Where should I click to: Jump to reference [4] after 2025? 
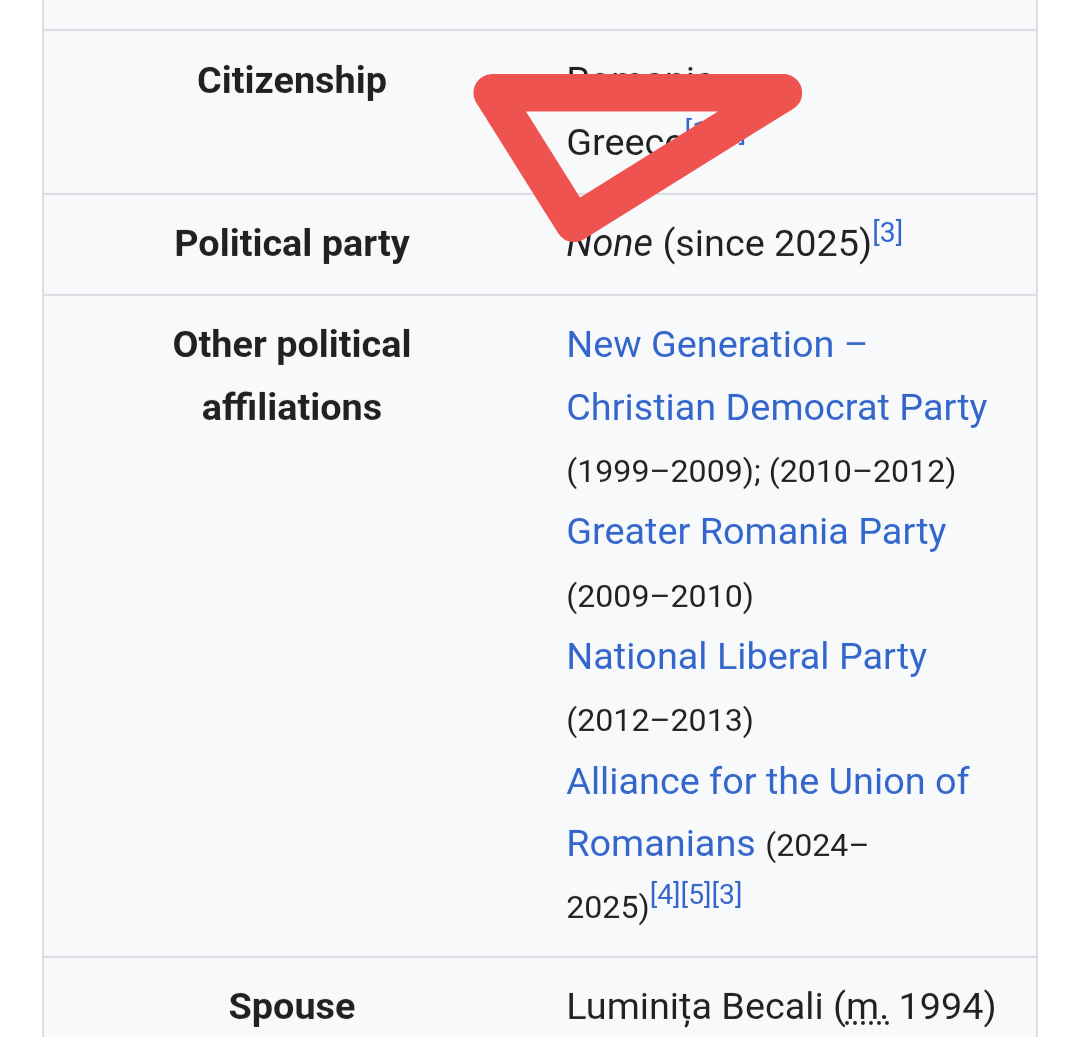click(665, 894)
